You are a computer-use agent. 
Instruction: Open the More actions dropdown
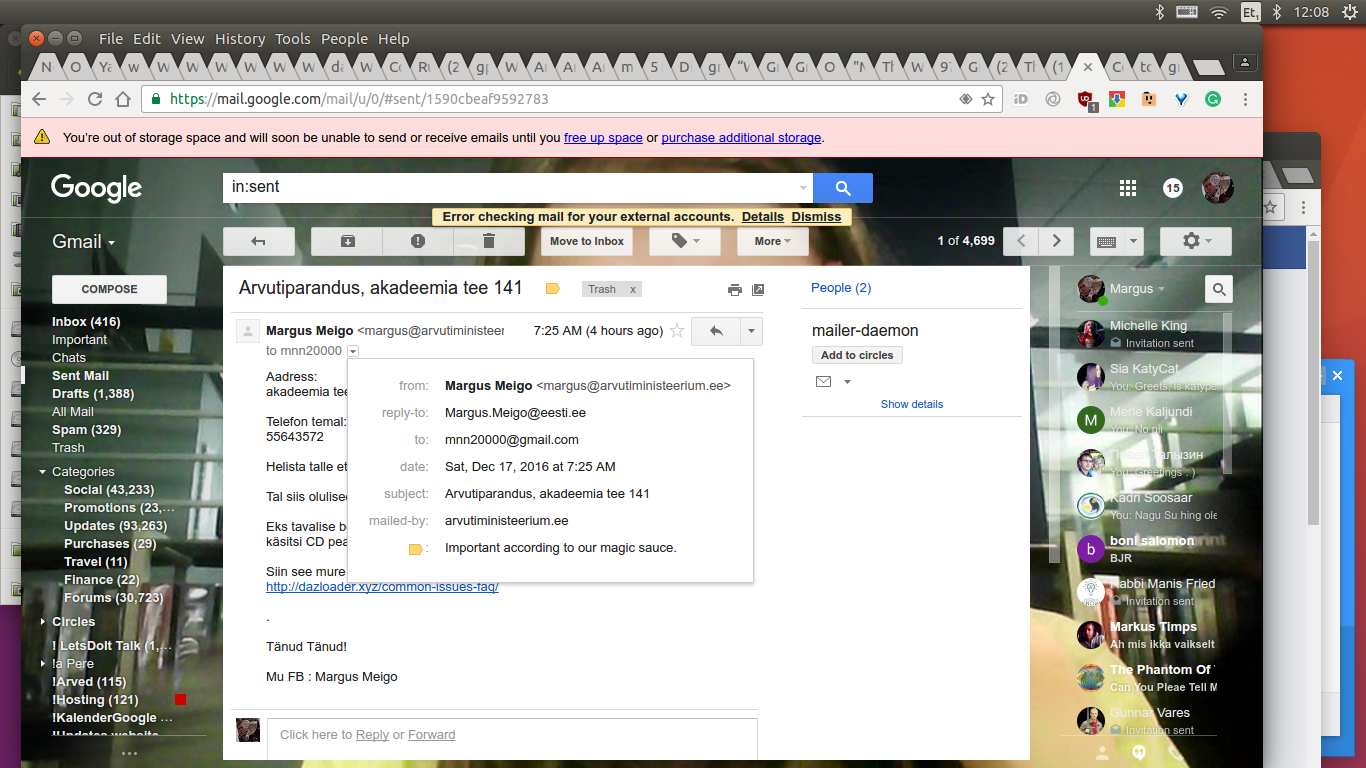pyautogui.click(x=773, y=241)
